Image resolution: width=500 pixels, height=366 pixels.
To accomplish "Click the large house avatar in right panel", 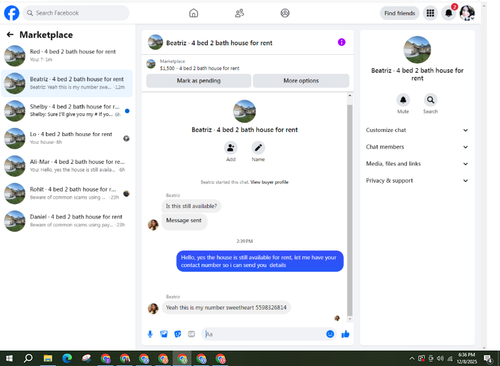I will click(x=417, y=50).
